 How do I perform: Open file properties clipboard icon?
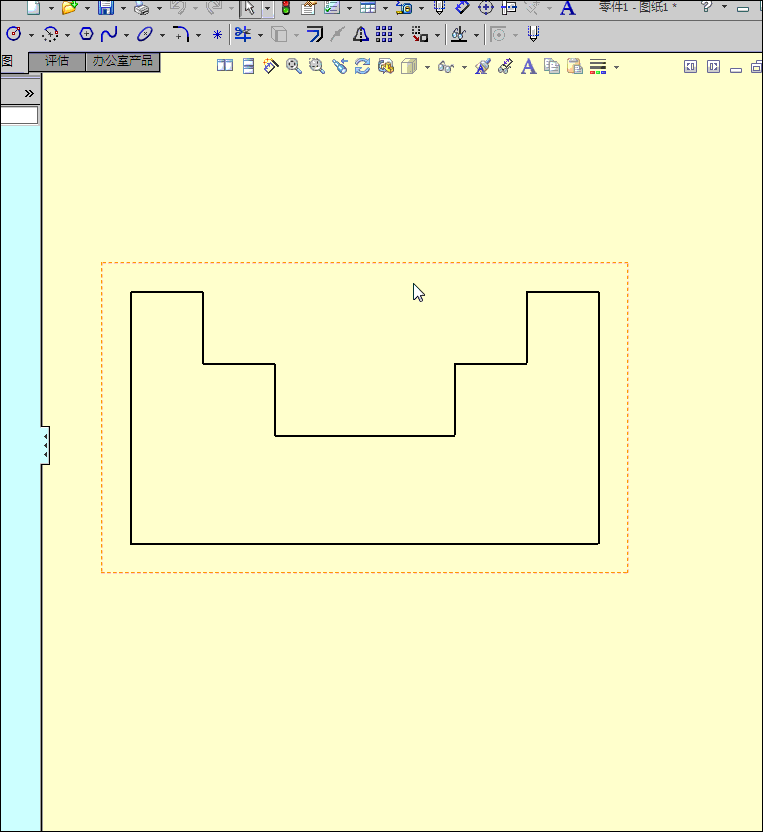(x=308, y=8)
